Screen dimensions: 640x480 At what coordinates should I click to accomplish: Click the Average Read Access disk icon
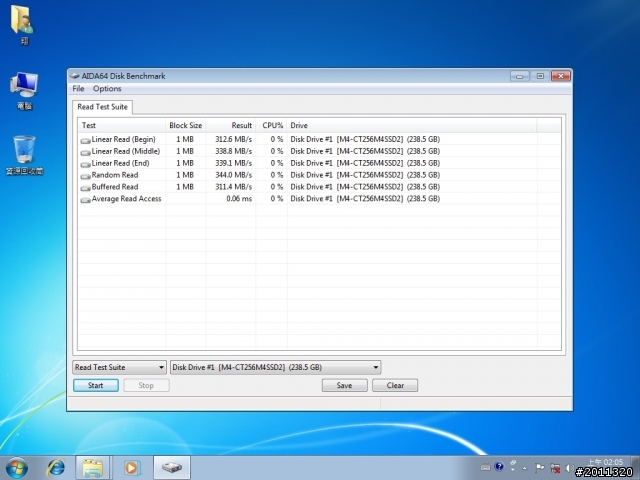[x=85, y=200]
